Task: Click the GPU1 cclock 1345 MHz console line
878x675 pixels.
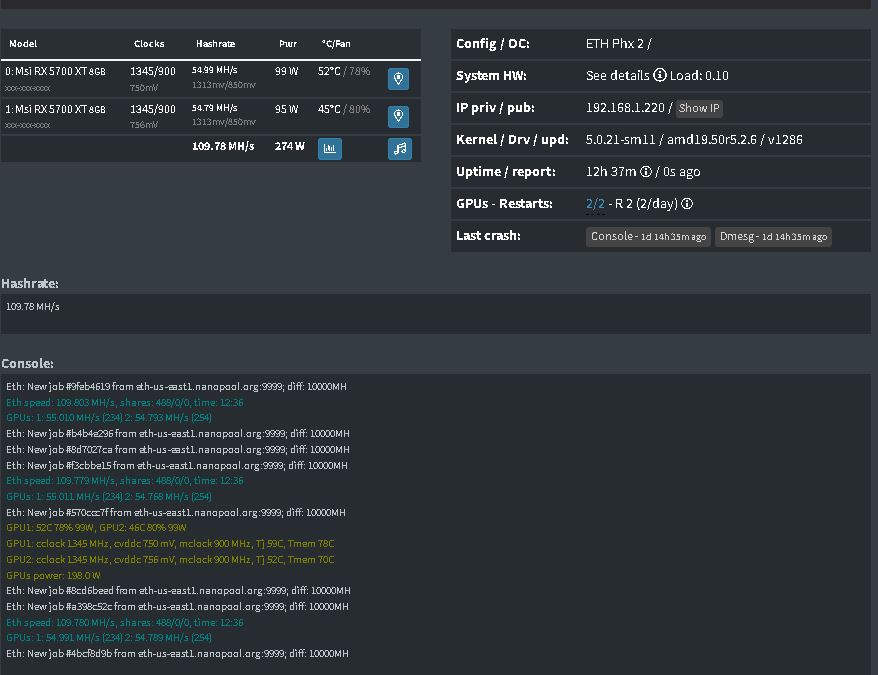Action: tap(170, 543)
